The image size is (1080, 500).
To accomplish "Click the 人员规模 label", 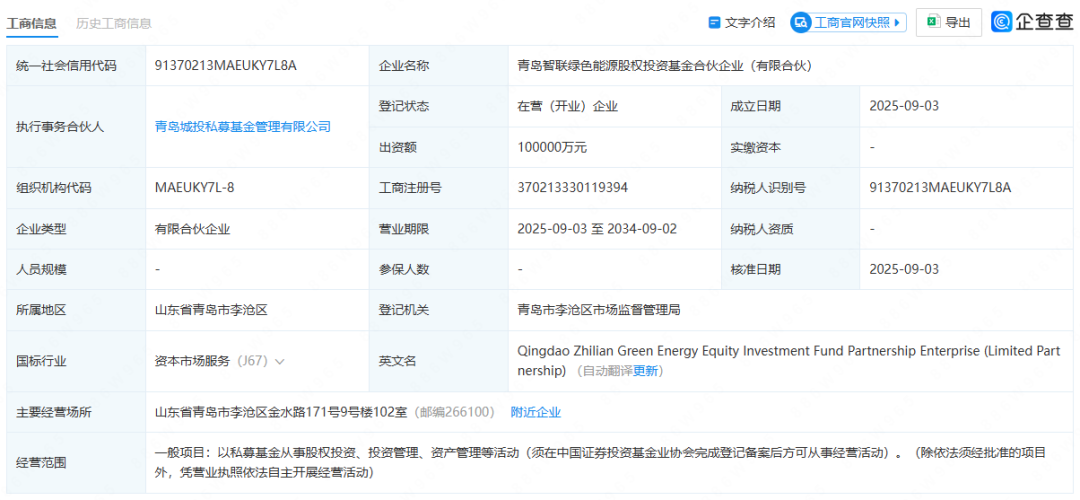I will pyautogui.click(x=41, y=269).
